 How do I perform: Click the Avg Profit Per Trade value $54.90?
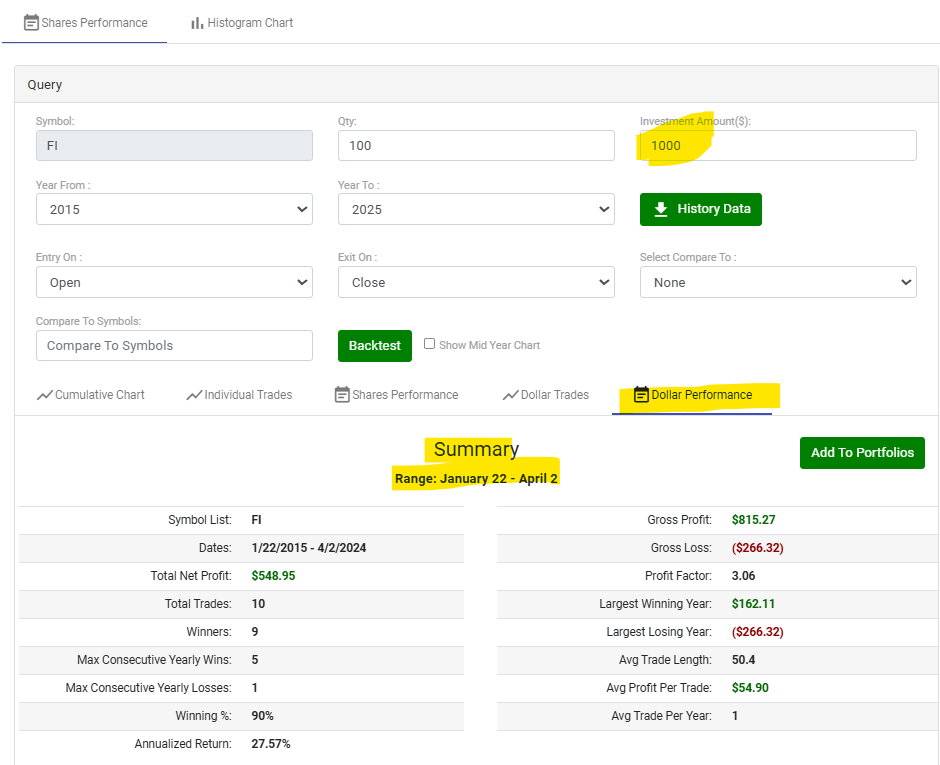point(750,688)
